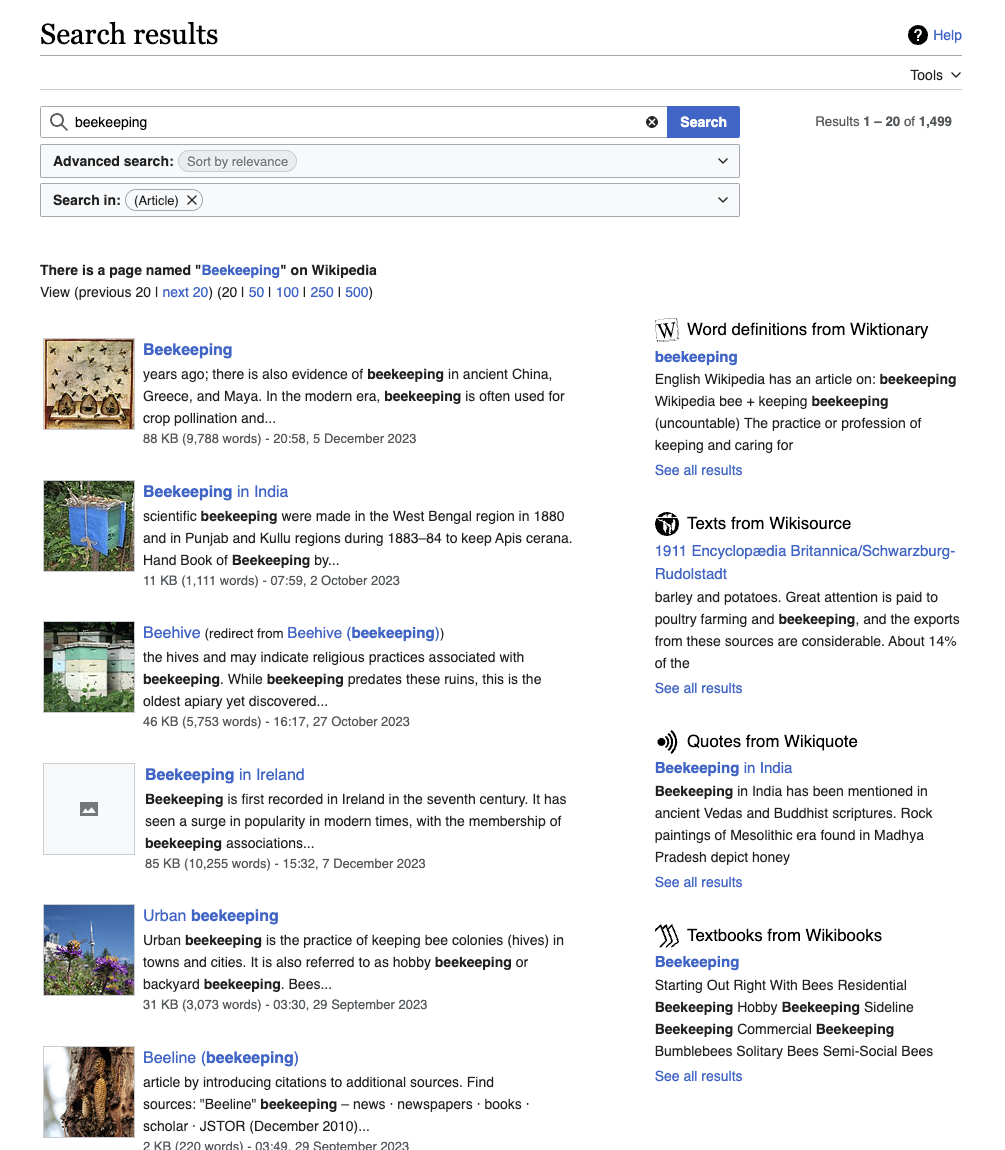Click the Beekeeping in India blue hive thumbnail
Screen dimensions: 1005x1150
pos(89,526)
